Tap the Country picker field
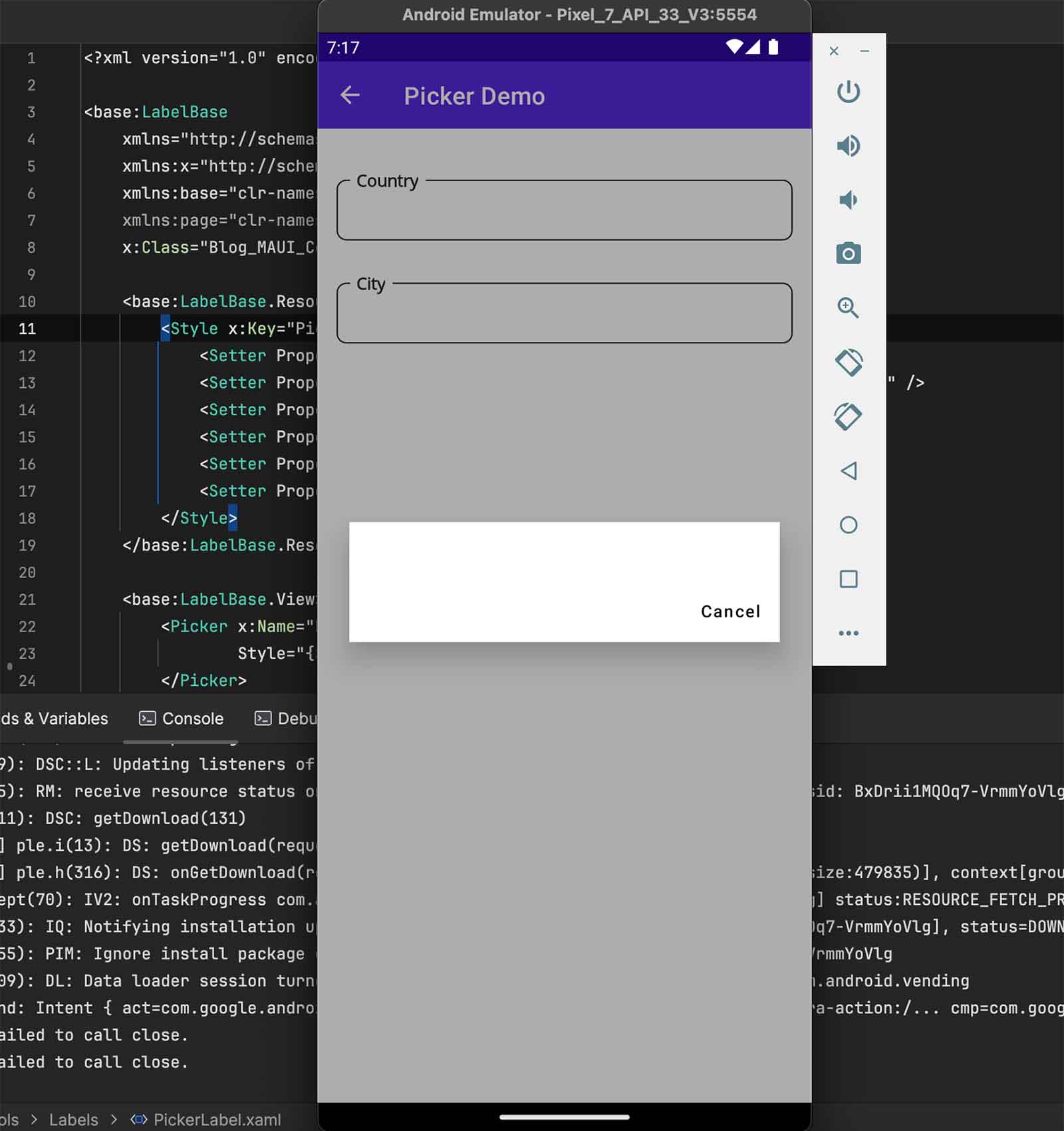 tap(564, 210)
